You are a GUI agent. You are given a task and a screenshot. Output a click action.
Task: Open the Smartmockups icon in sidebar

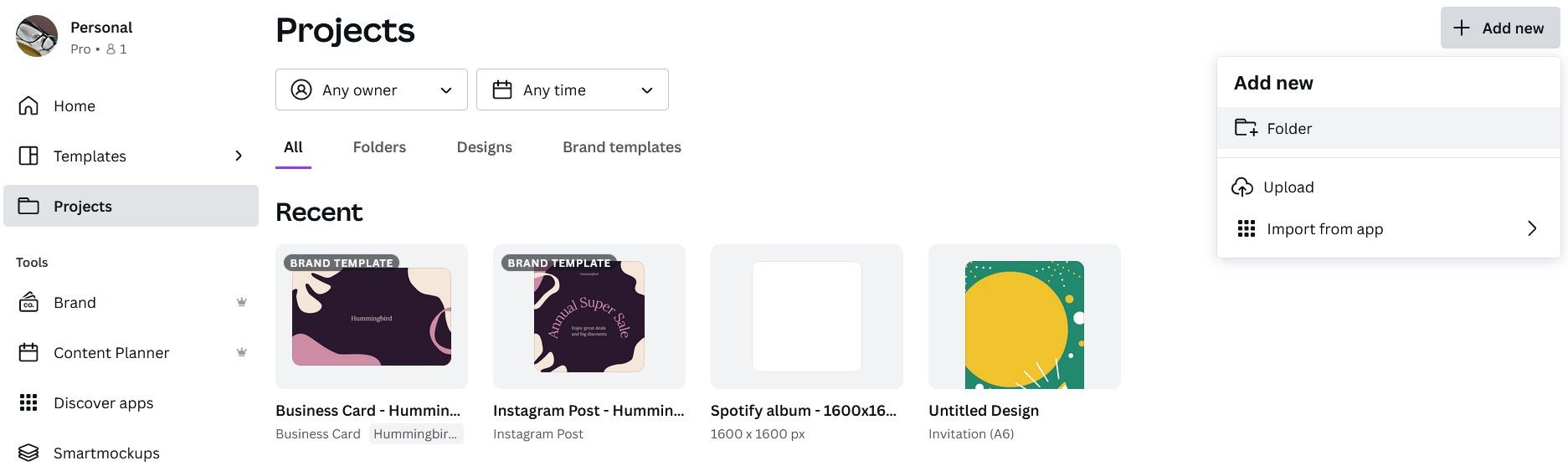pos(28,453)
